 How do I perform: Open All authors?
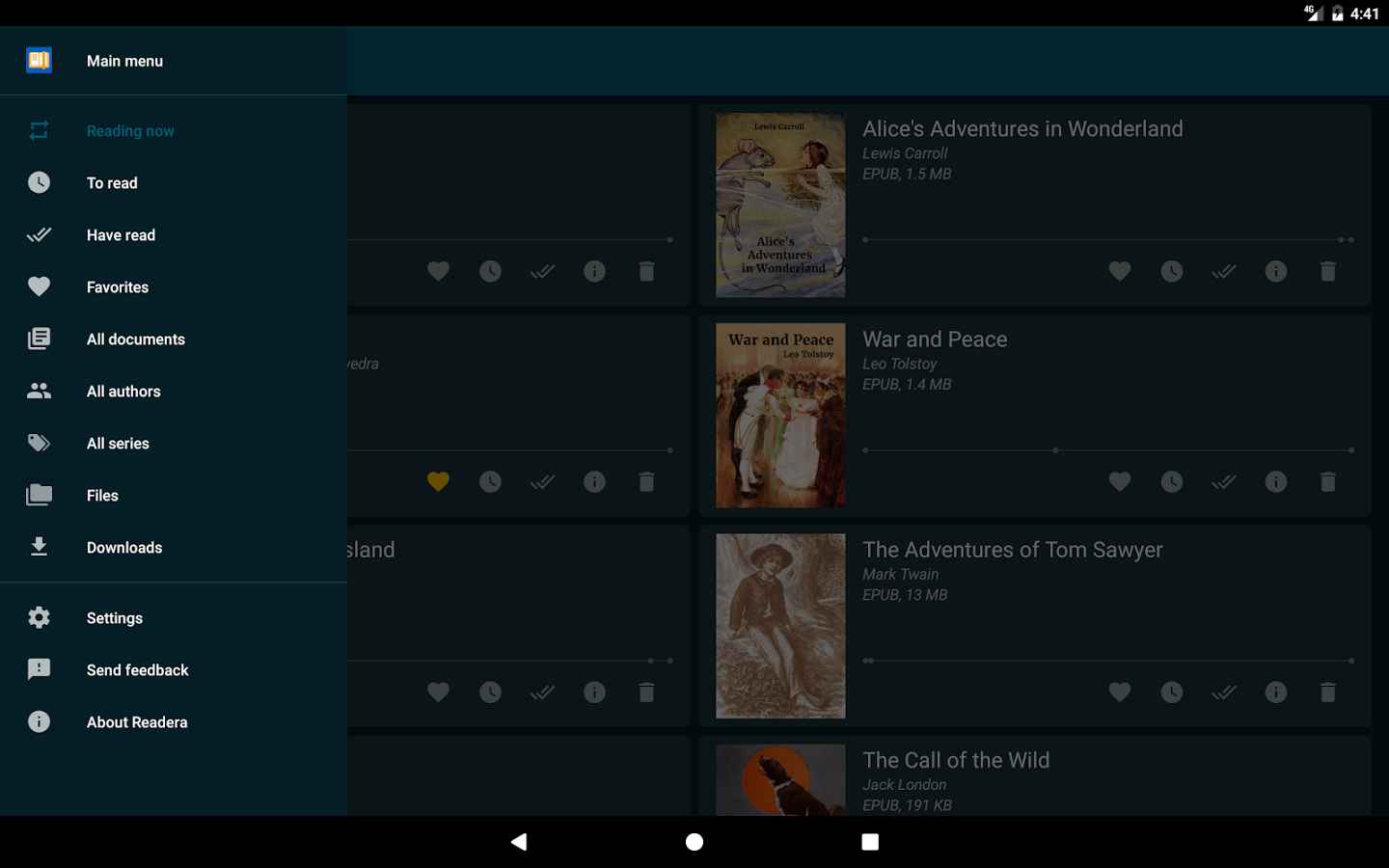(x=174, y=391)
